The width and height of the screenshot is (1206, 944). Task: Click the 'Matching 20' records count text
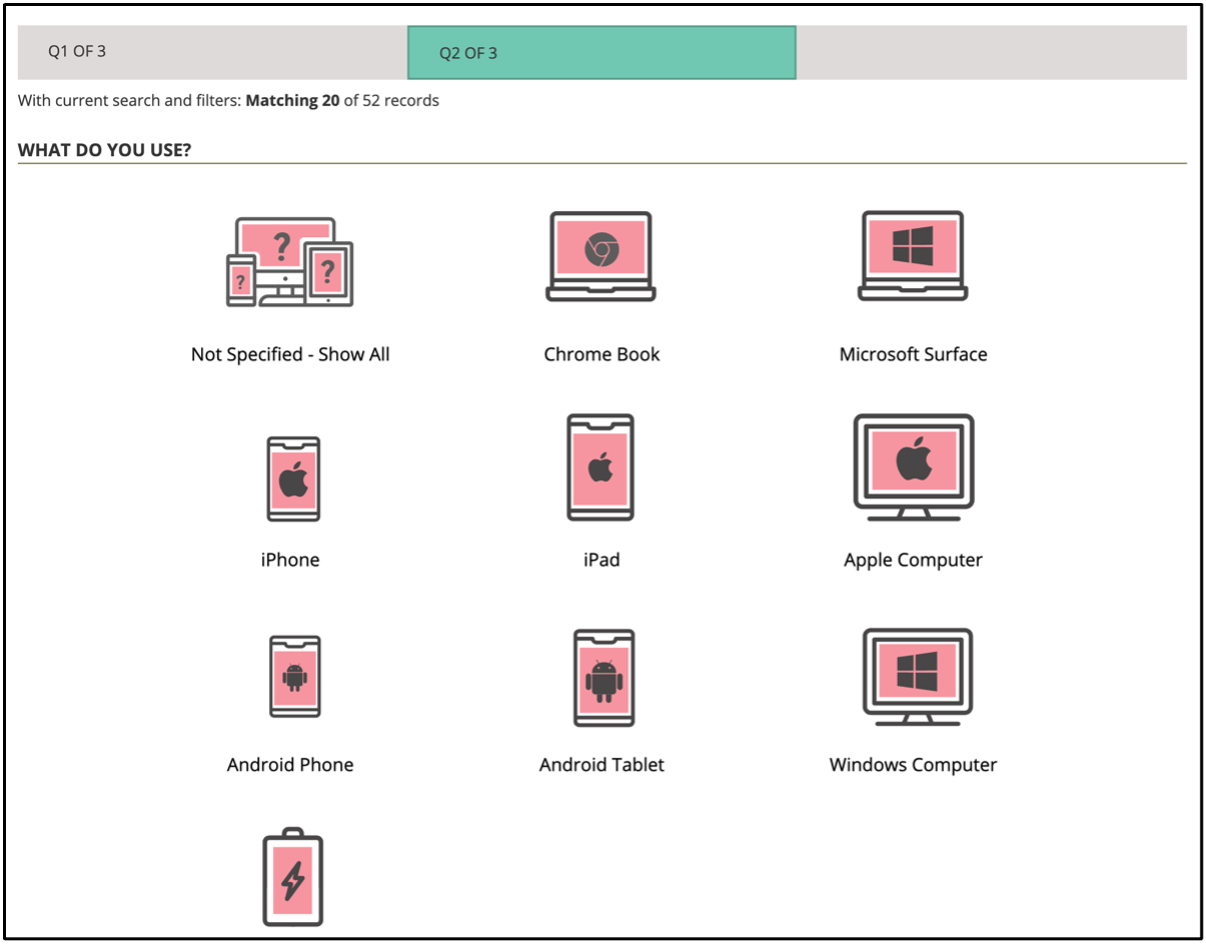coord(293,100)
